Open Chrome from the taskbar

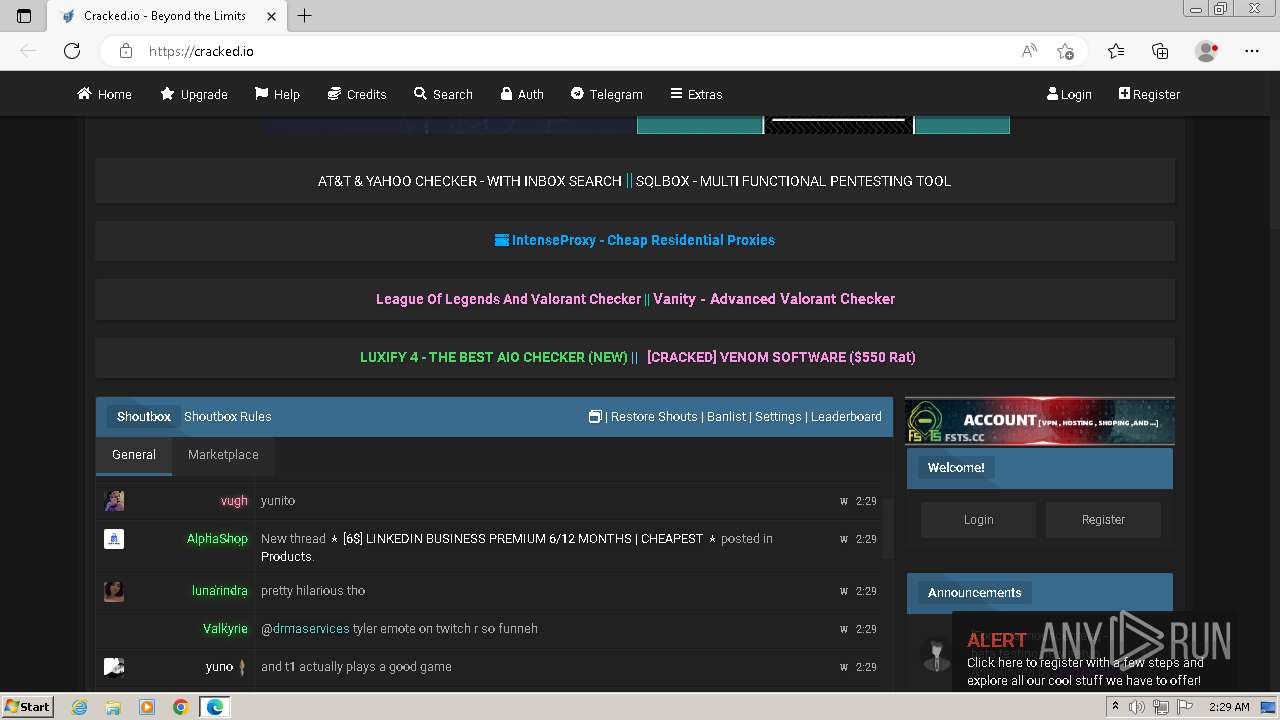tap(180, 707)
